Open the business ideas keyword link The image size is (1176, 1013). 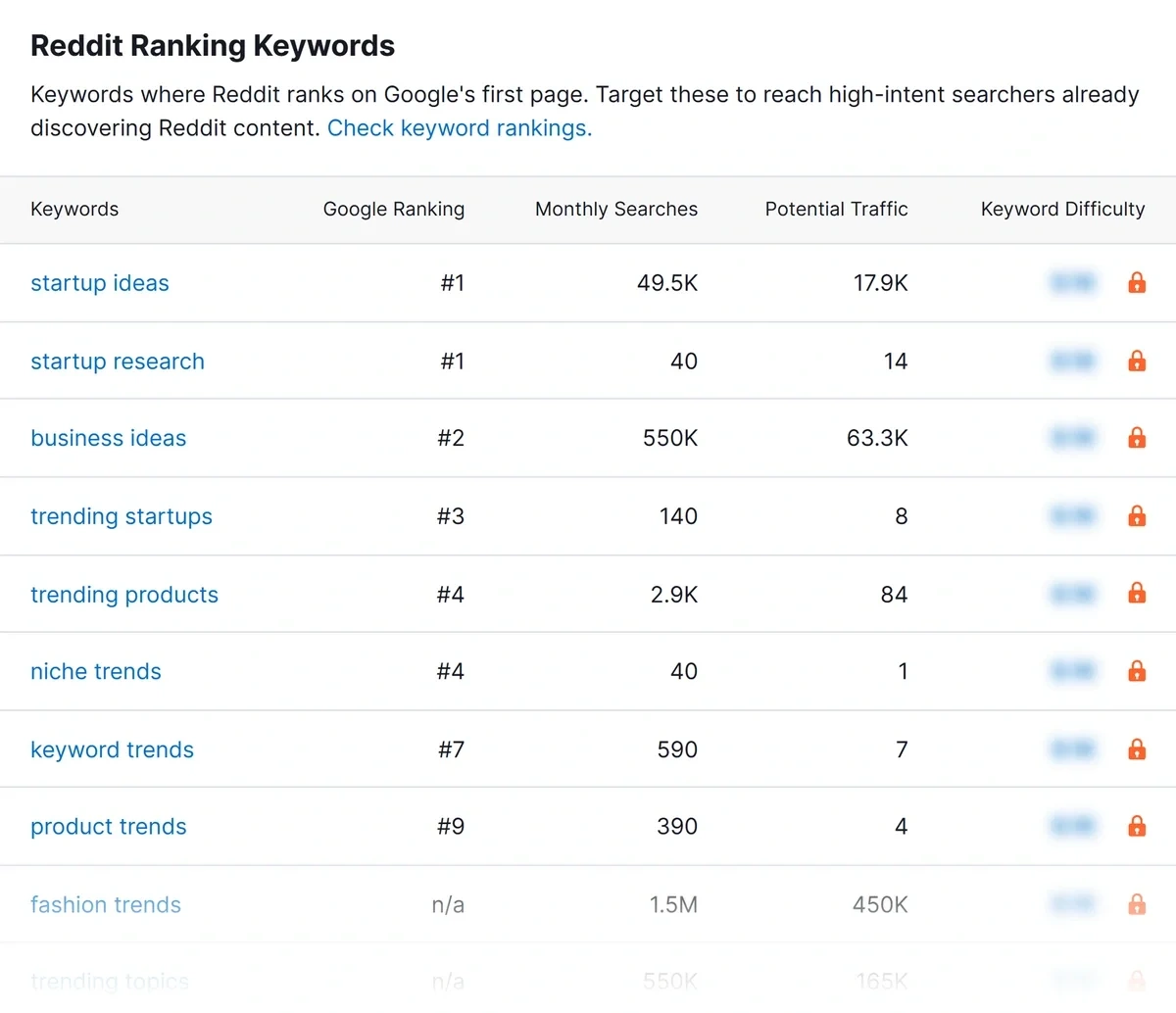point(109,438)
